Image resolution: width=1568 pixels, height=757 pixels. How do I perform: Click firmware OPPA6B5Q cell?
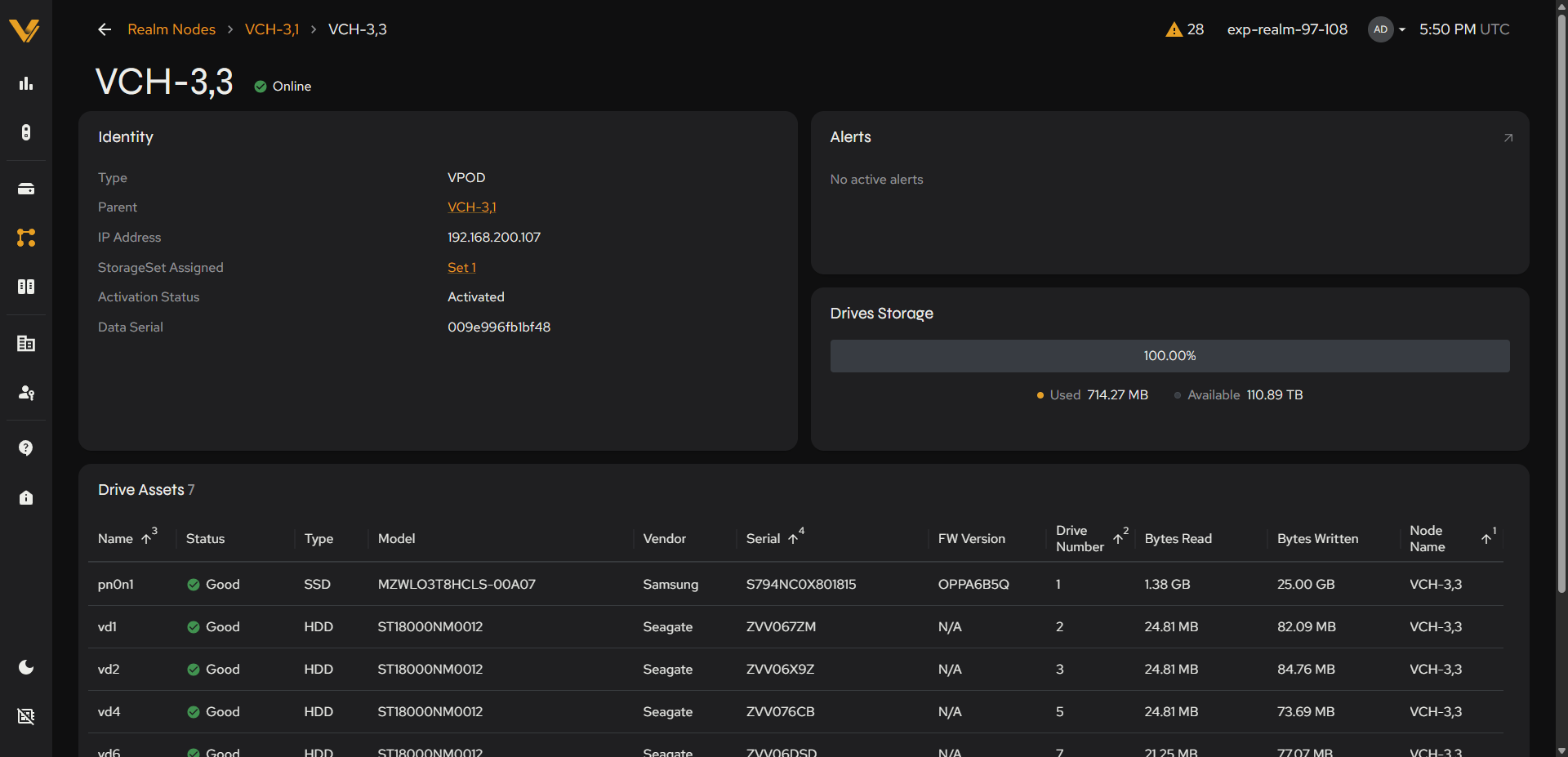(973, 585)
